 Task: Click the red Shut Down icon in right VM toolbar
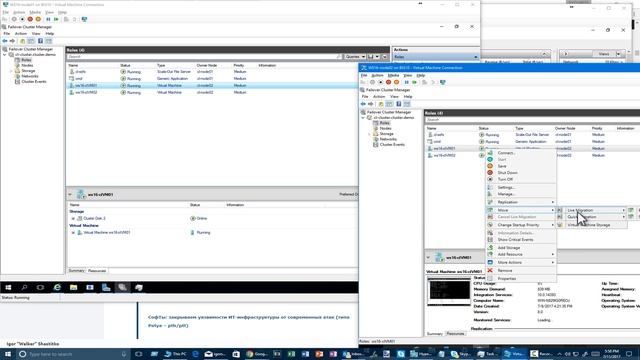[x=389, y=82]
